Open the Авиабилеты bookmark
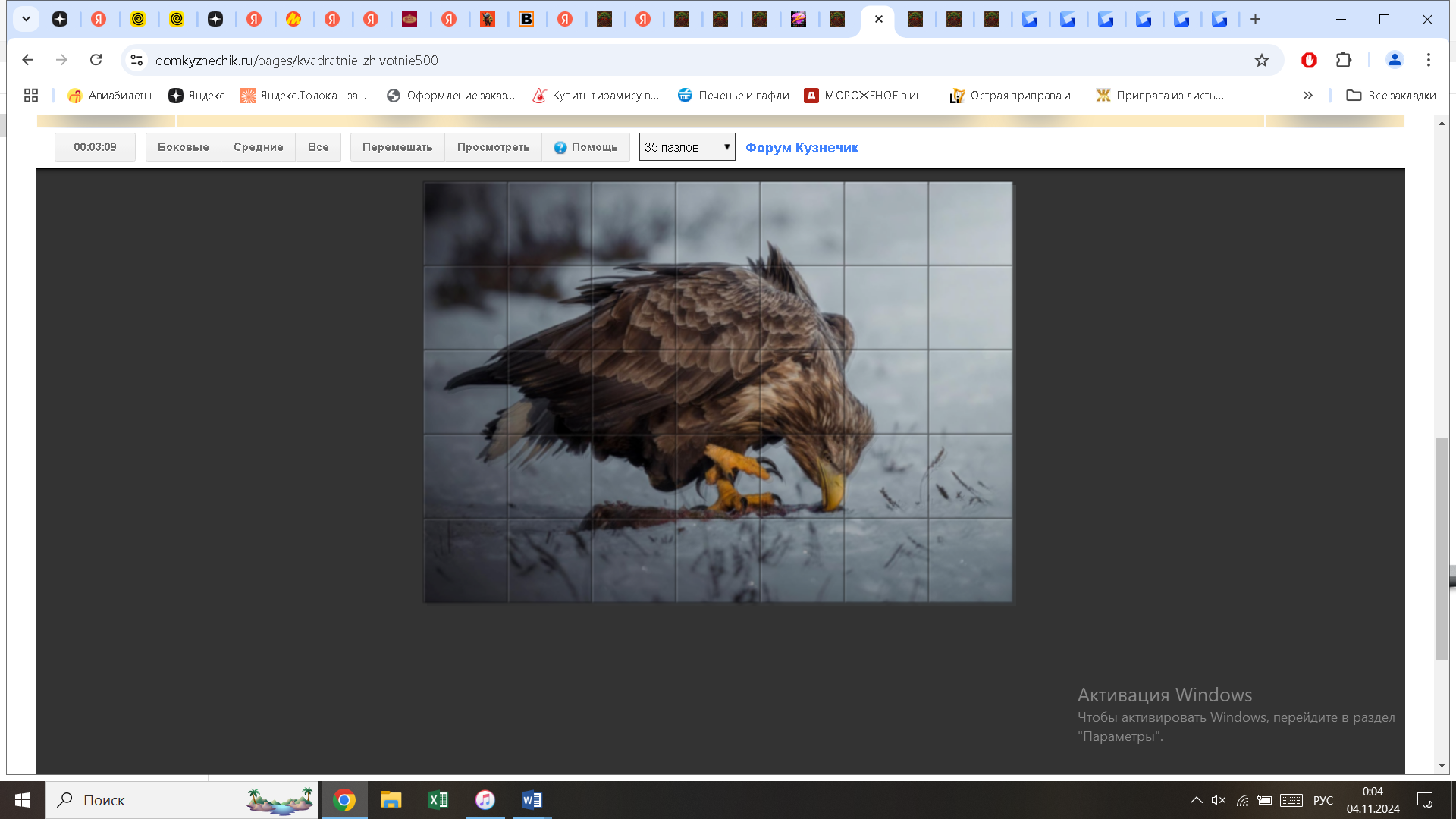 tap(110, 95)
